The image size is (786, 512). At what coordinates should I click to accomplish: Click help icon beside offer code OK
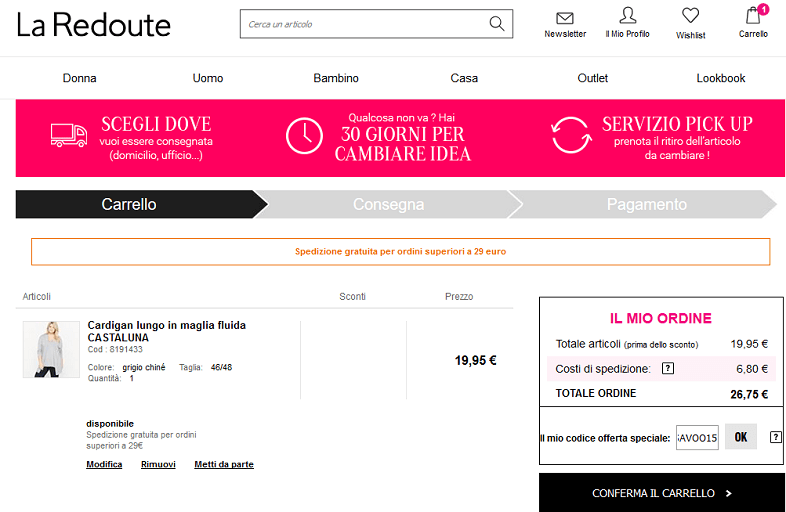[x=775, y=437]
